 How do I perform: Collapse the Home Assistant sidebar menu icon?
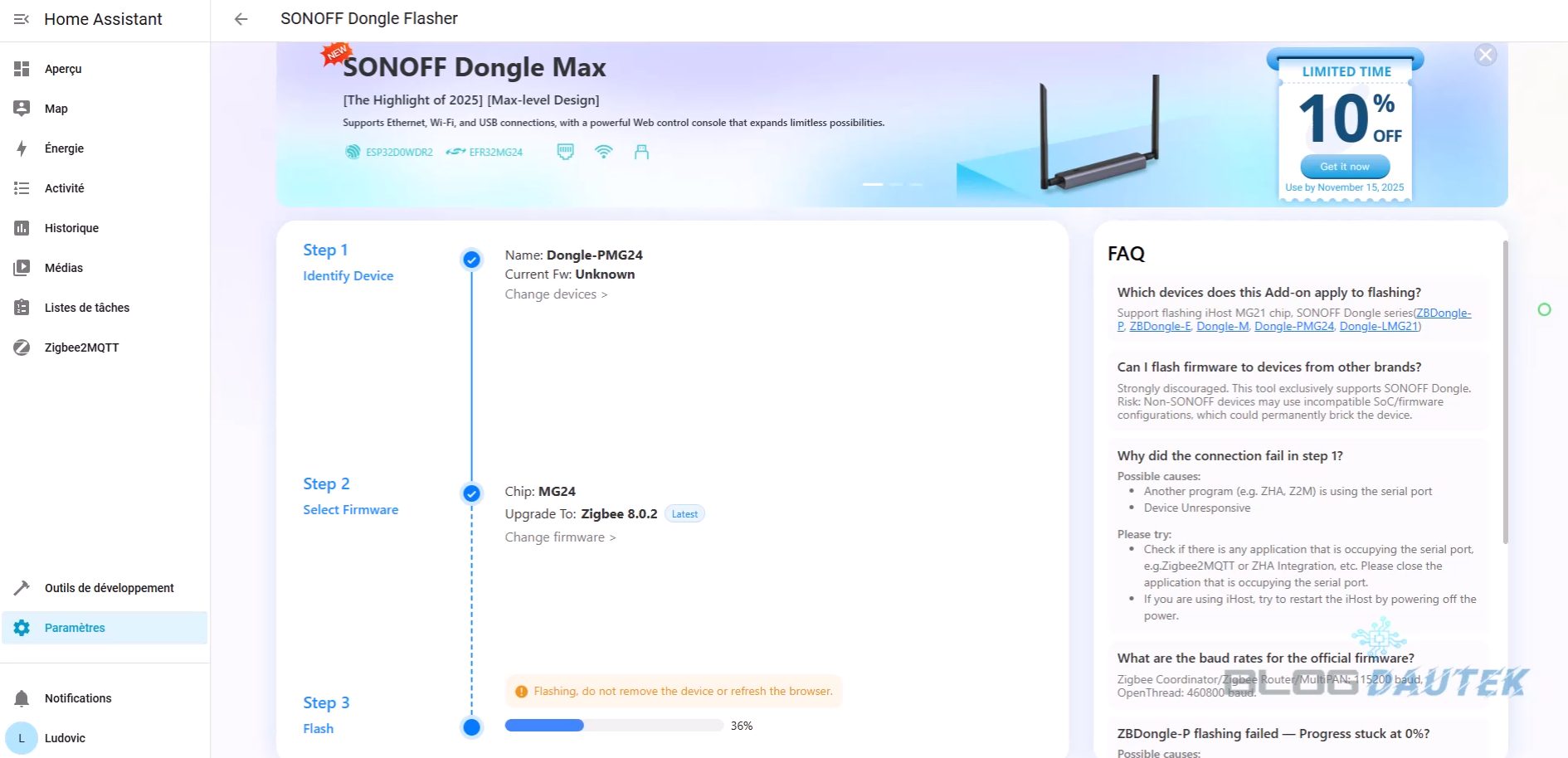22,19
